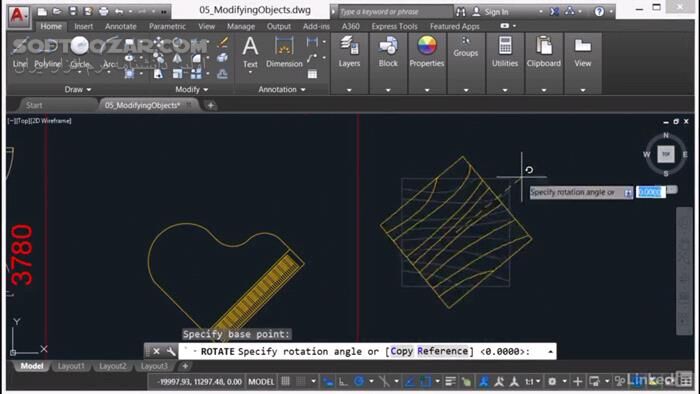Viewport: 700px width, 394px height.
Task: Open the Utilities calculator panel
Action: 505,52
